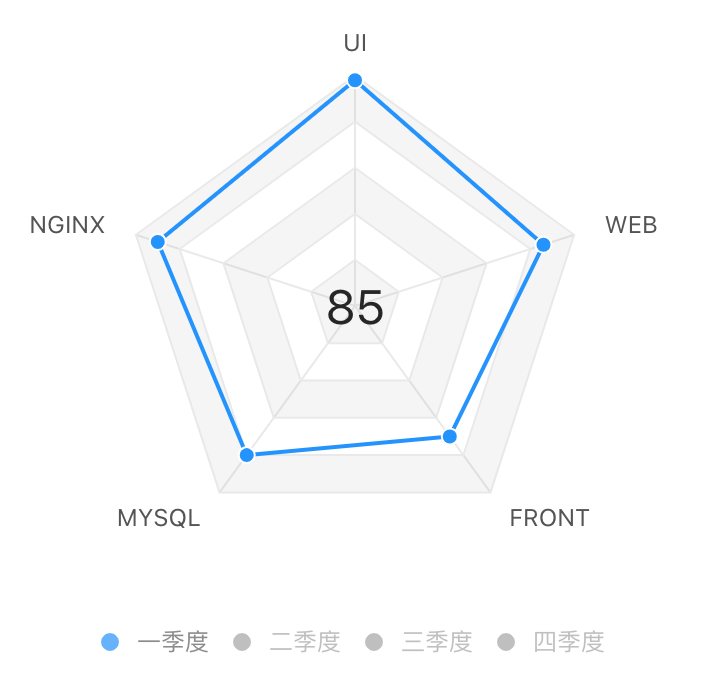Click the MYSQL axis label
The height and width of the screenshot is (682, 716).
[159, 518]
